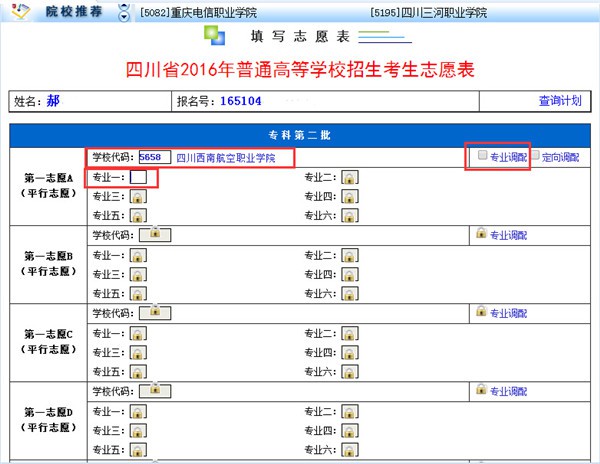The height and width of the screenshot is (464, 600).
Task: Click locked 专业三 field of 第一志愿C
Action: 138,353
